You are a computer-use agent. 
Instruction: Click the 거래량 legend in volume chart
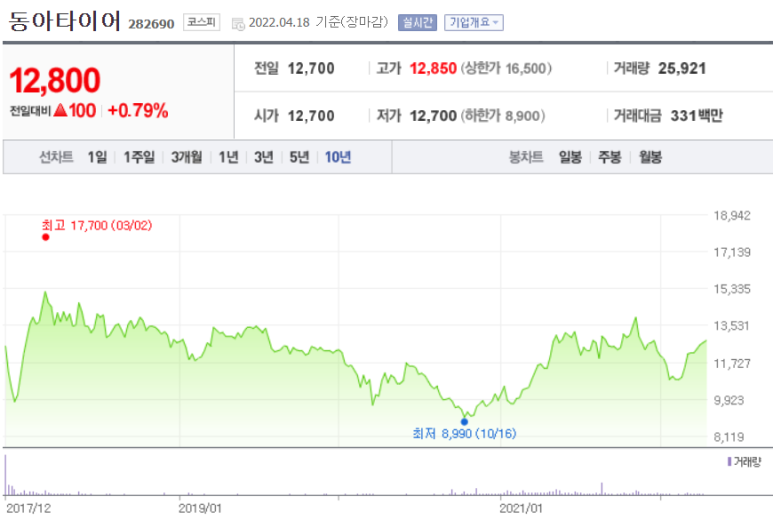tap(744, 462)
